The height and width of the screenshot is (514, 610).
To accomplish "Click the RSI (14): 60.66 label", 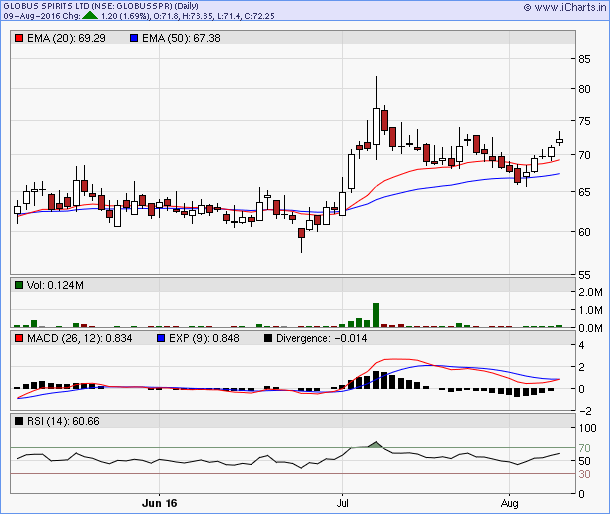I will click(63, 421).
